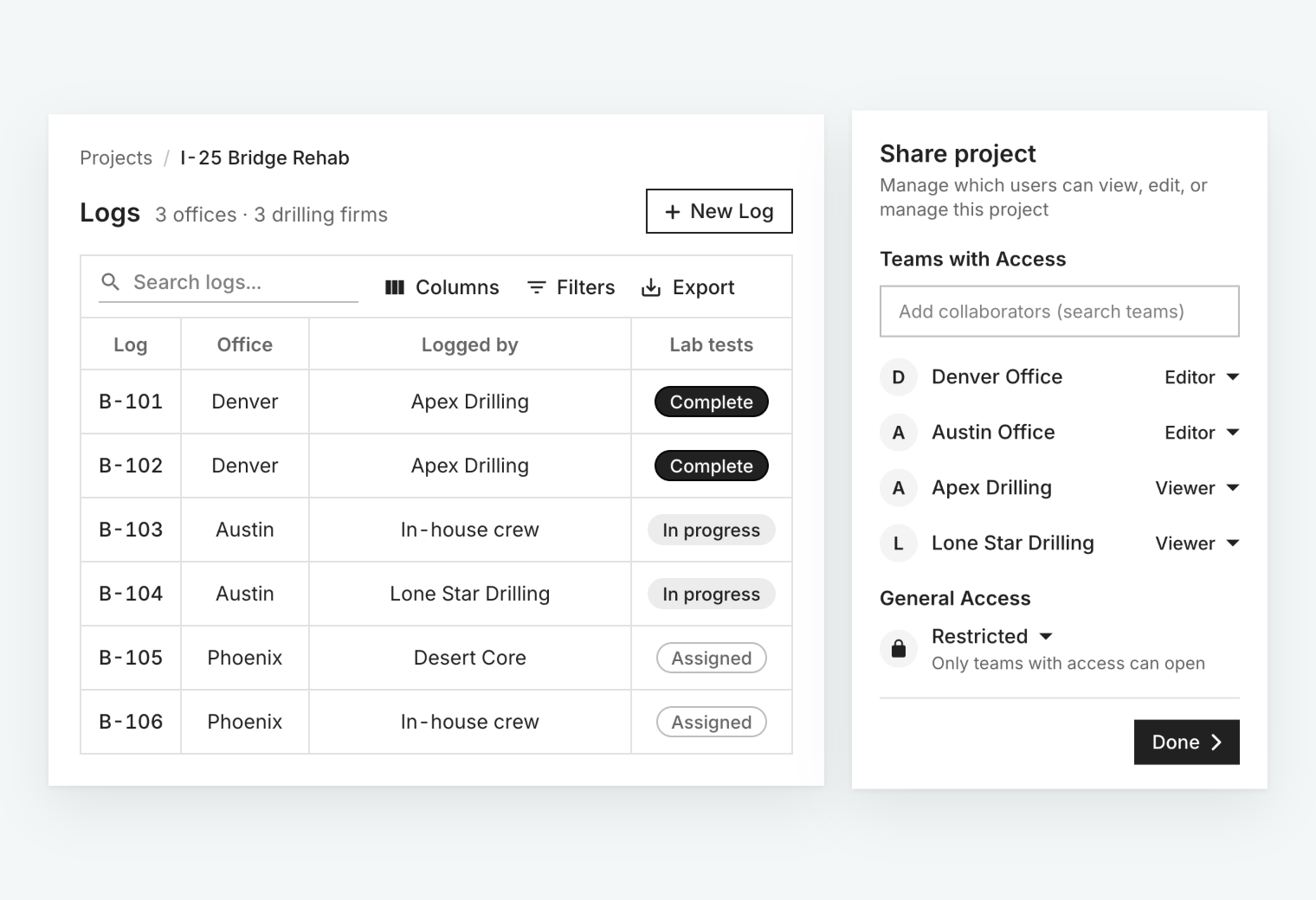
Task: Open log B-104
Action: (x=131, y=594)
